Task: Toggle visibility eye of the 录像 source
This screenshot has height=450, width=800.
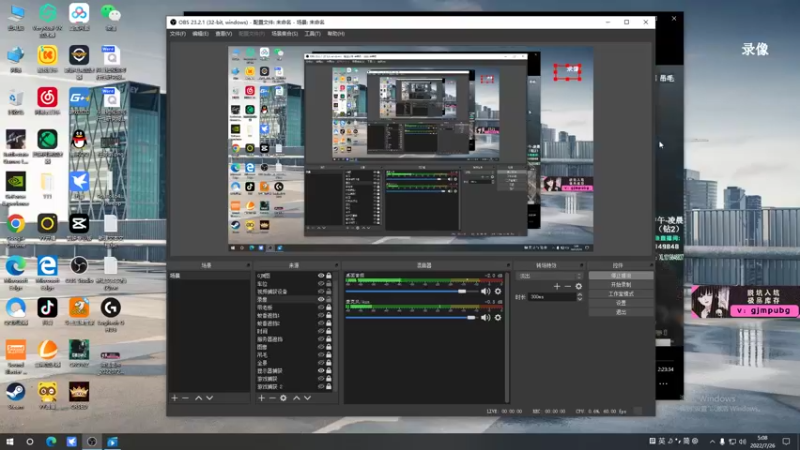Action: [321, 299]
